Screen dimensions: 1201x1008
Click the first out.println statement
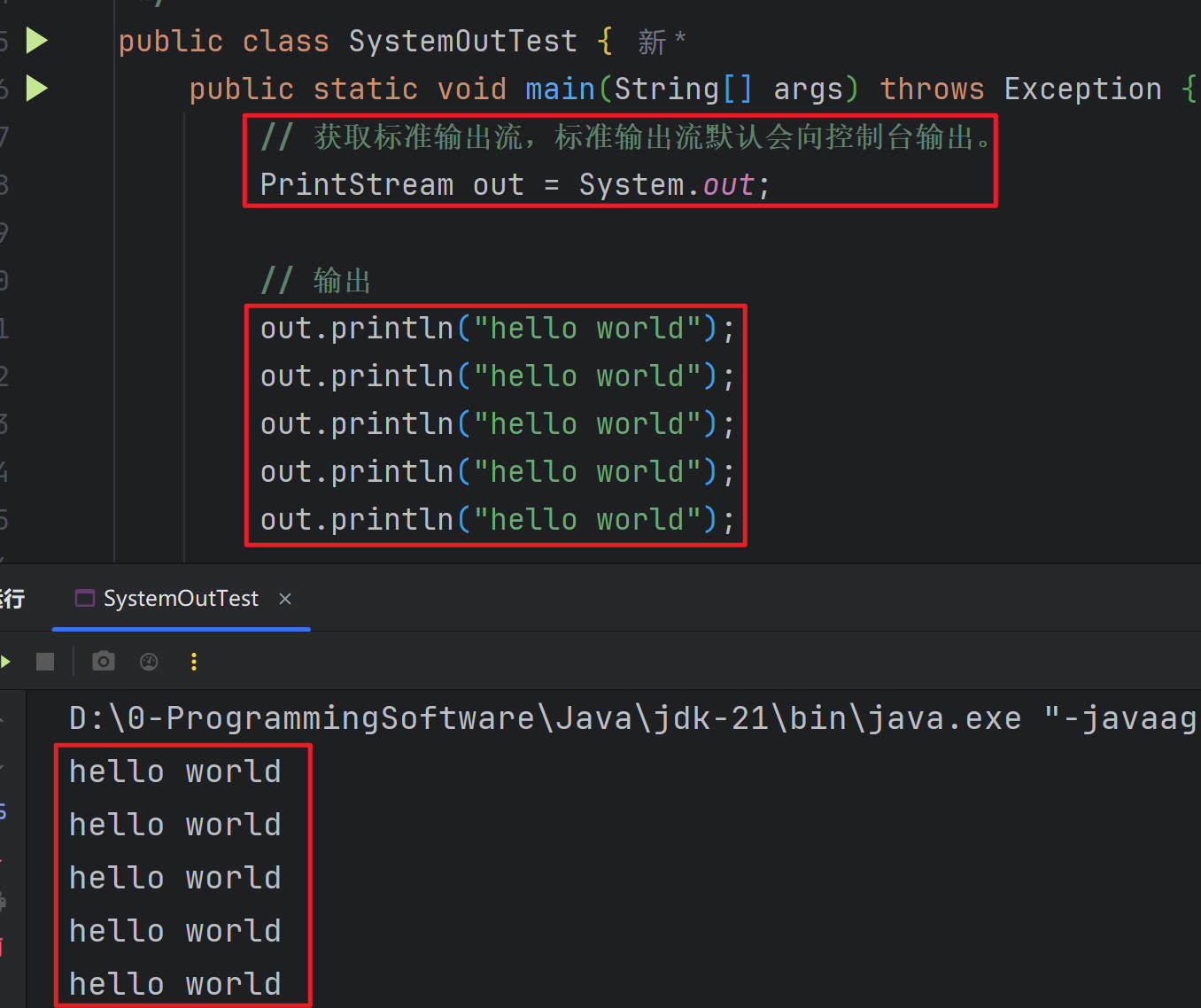pyautogui.click(x=496, y=329)
